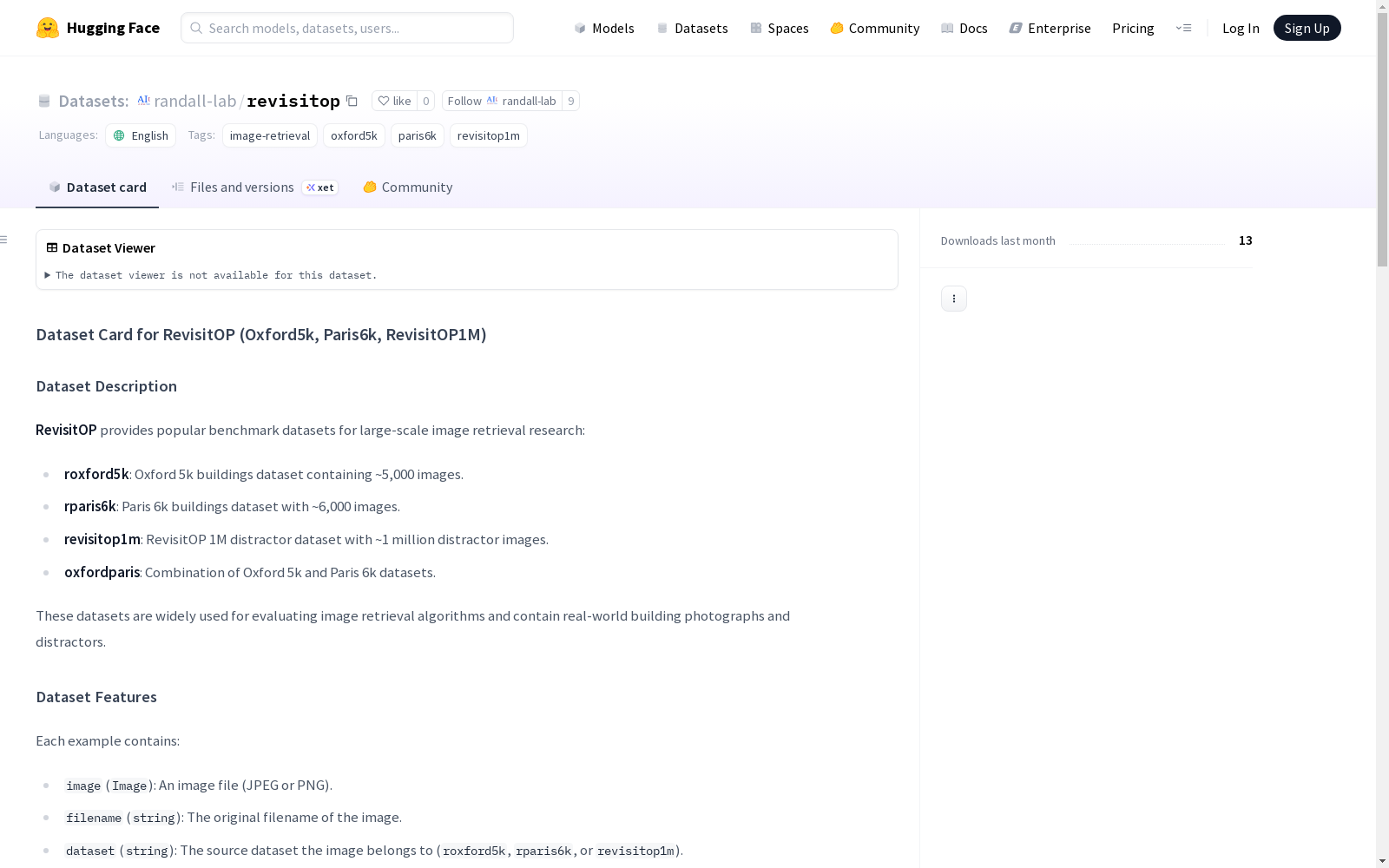Copy dataset name via clipboard icon
The width and height of the screenshot is (1389, 868).
(352, 101)
